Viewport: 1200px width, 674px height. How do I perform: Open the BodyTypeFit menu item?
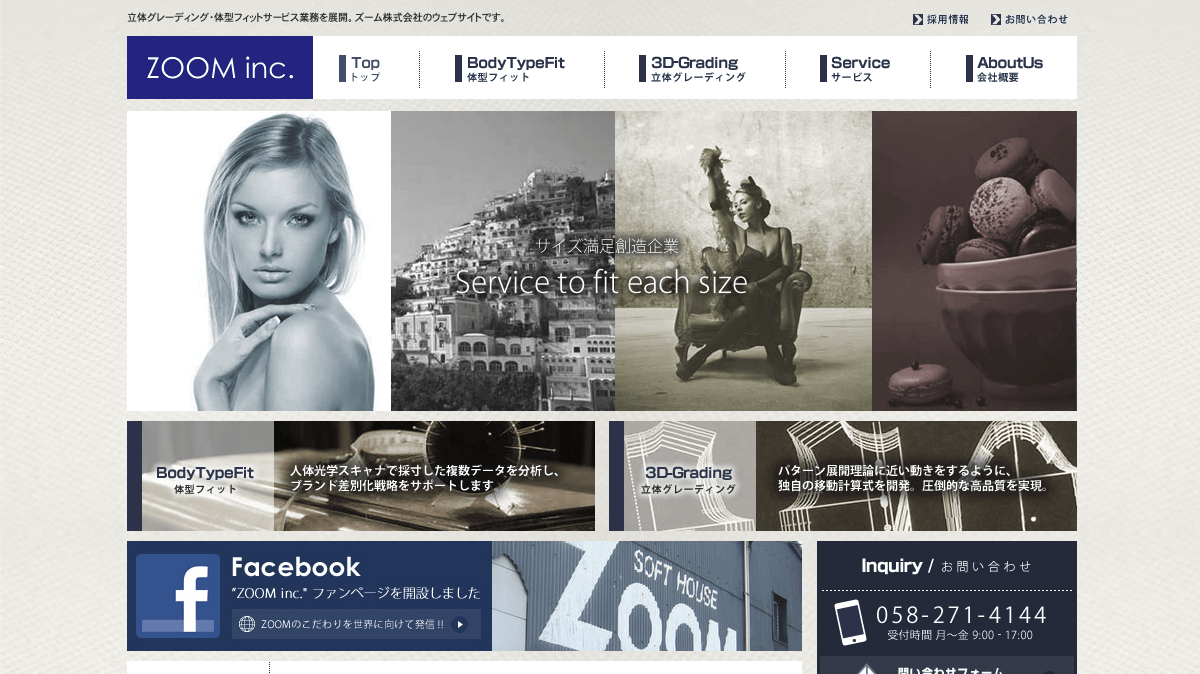coord(510,68)
